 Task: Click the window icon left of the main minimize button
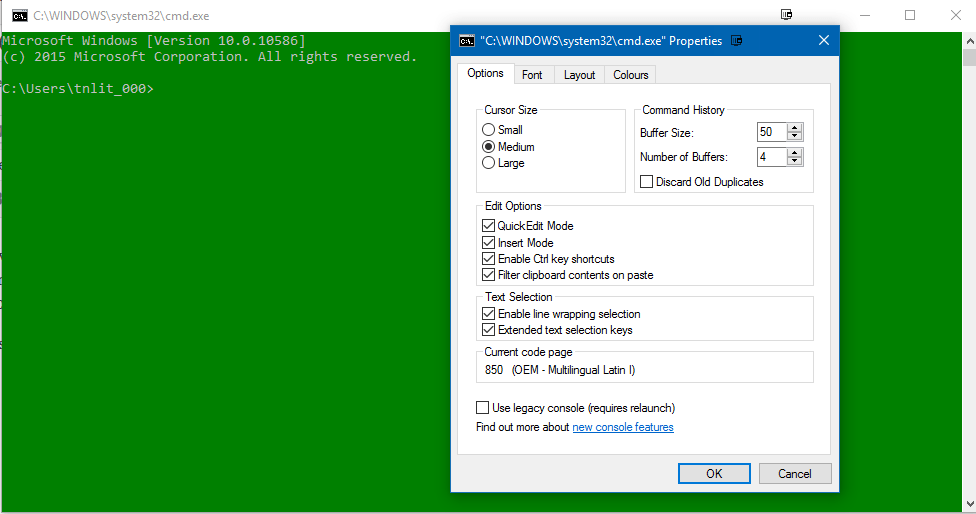(x=786, y=14)
